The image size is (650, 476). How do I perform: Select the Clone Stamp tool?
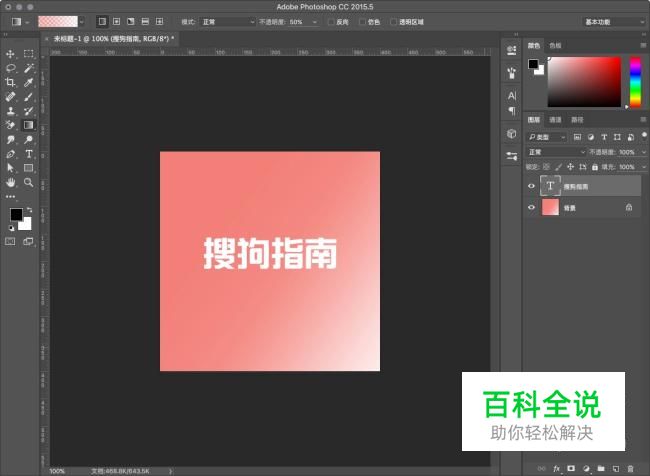click(10, 111)
